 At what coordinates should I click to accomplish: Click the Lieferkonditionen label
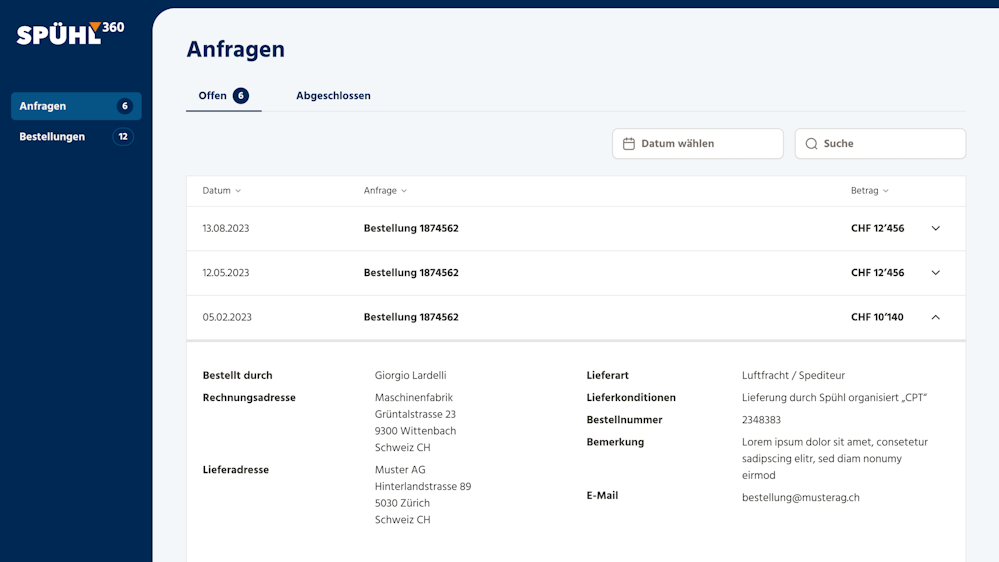pyautogui.click(x=631, y=398)
